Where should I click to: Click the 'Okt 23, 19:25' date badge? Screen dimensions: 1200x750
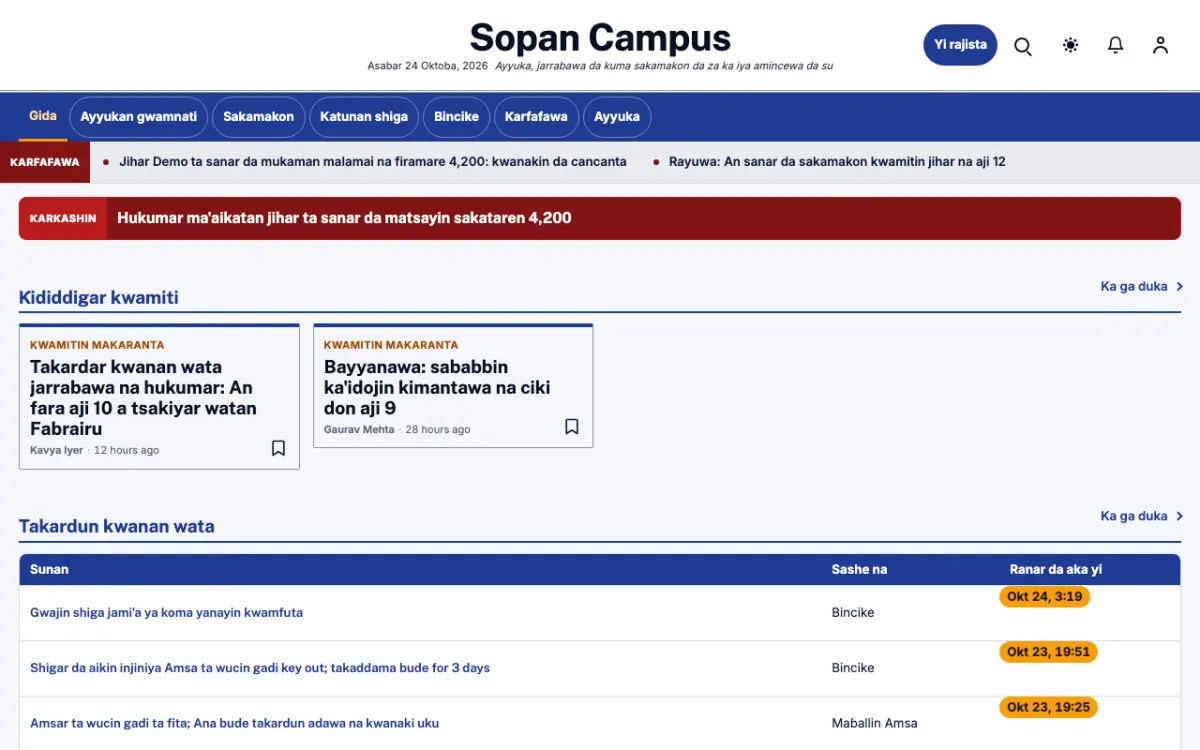(x=1048, y=707)
